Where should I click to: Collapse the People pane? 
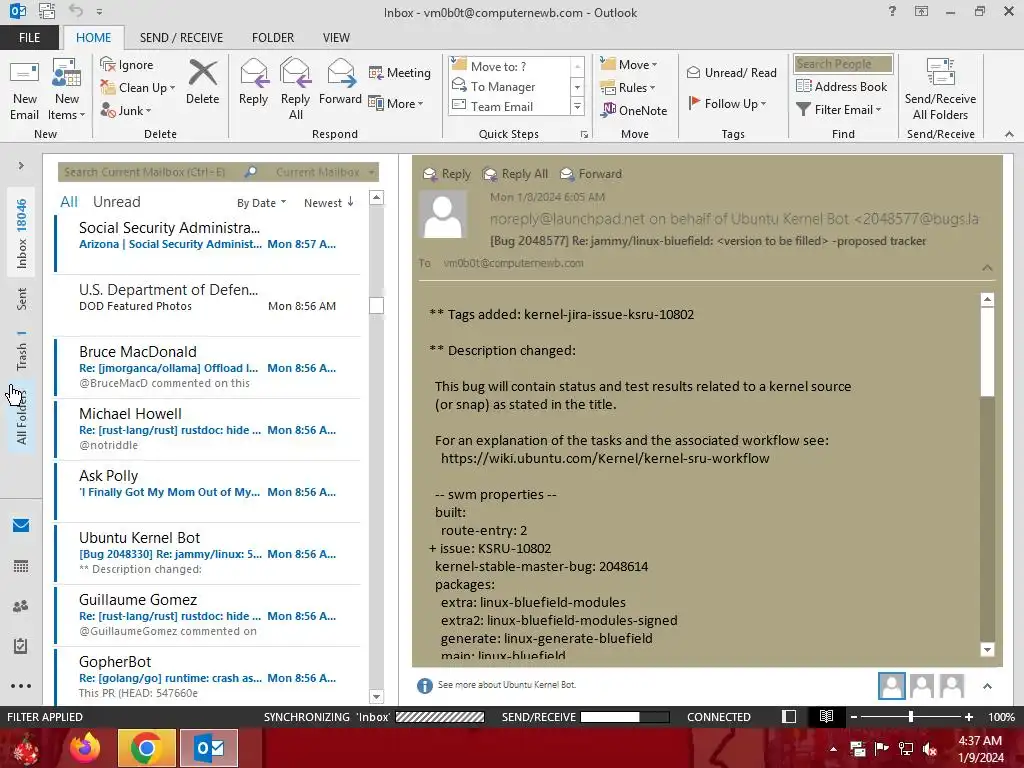[987, 686]
